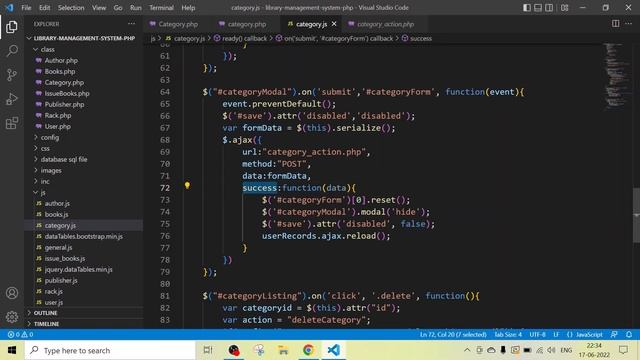Open Customize Layout icon
Viewport: 640px width, 360px height.
[564, 7]
